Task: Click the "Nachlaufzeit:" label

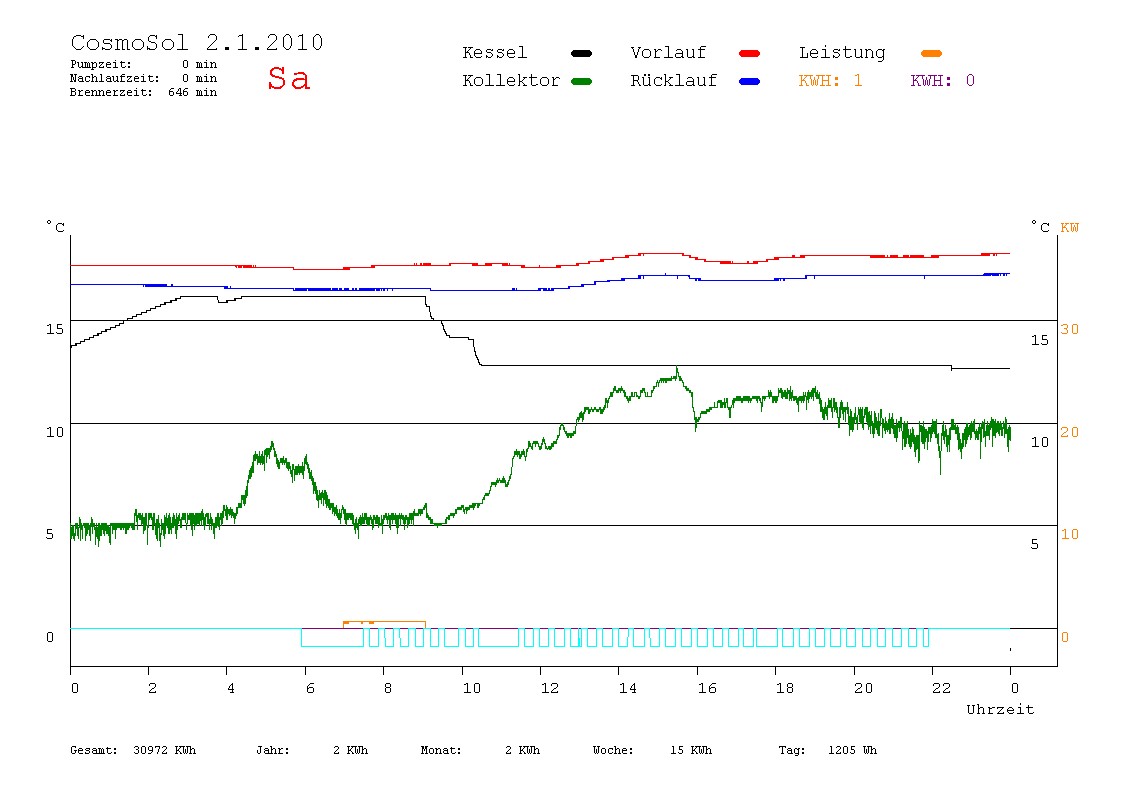Action: pos(114,78)
